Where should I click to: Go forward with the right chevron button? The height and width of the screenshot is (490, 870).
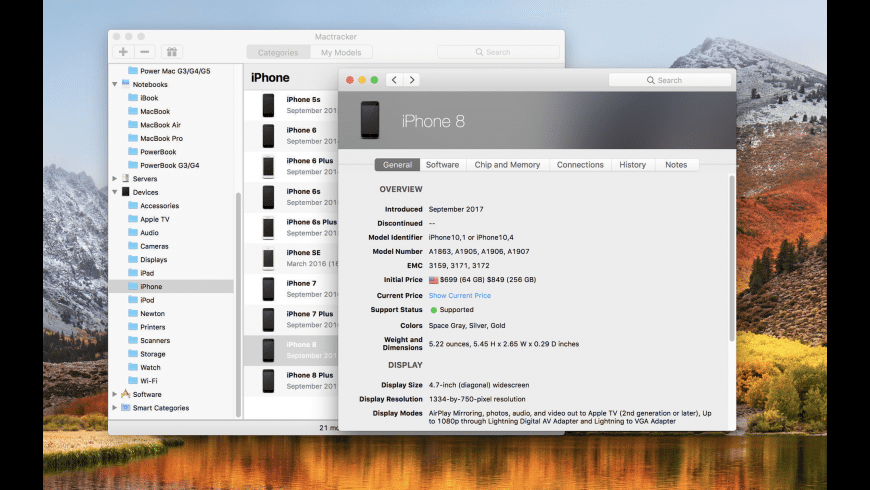pos(412,80)
